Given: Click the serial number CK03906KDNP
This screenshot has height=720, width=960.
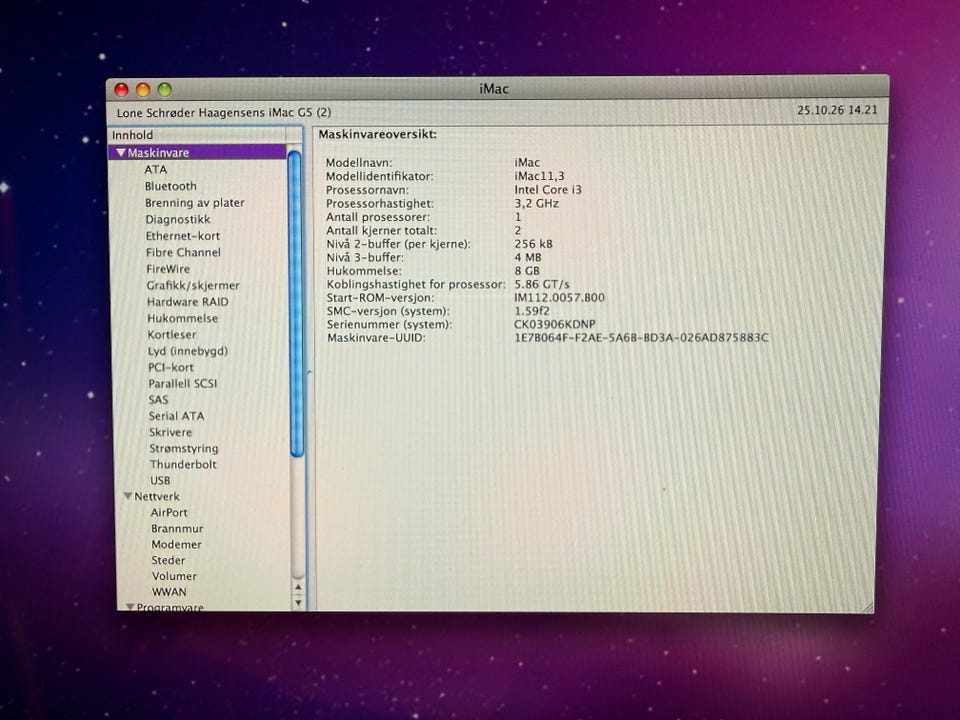Looking at the screenshot, I should point(554,324).
